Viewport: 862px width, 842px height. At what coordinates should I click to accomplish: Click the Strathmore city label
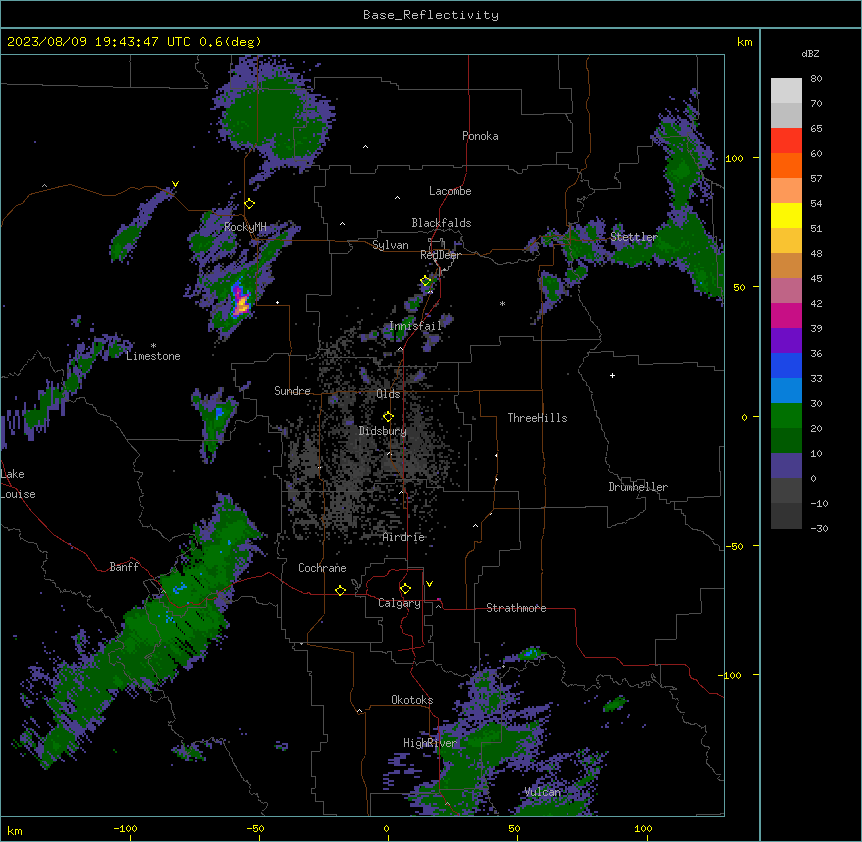click(516, 608)
